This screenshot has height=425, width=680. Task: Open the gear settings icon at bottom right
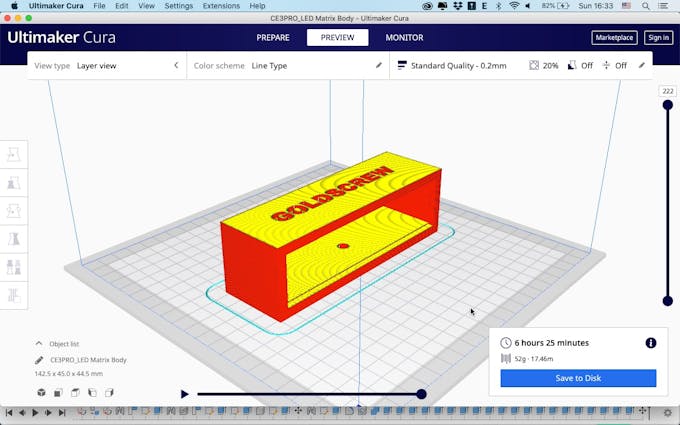[x=668, y=413]
